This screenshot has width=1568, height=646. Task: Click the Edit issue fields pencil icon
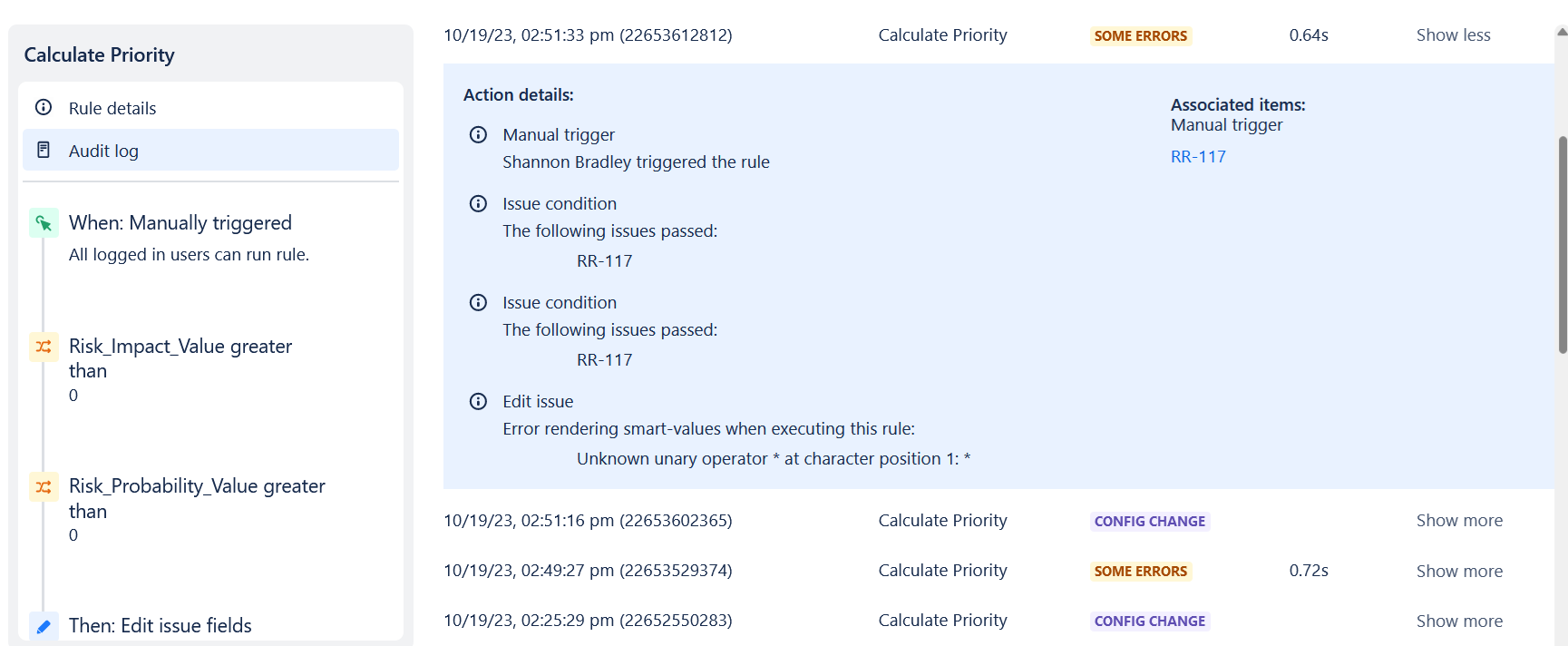pos(44,626)
